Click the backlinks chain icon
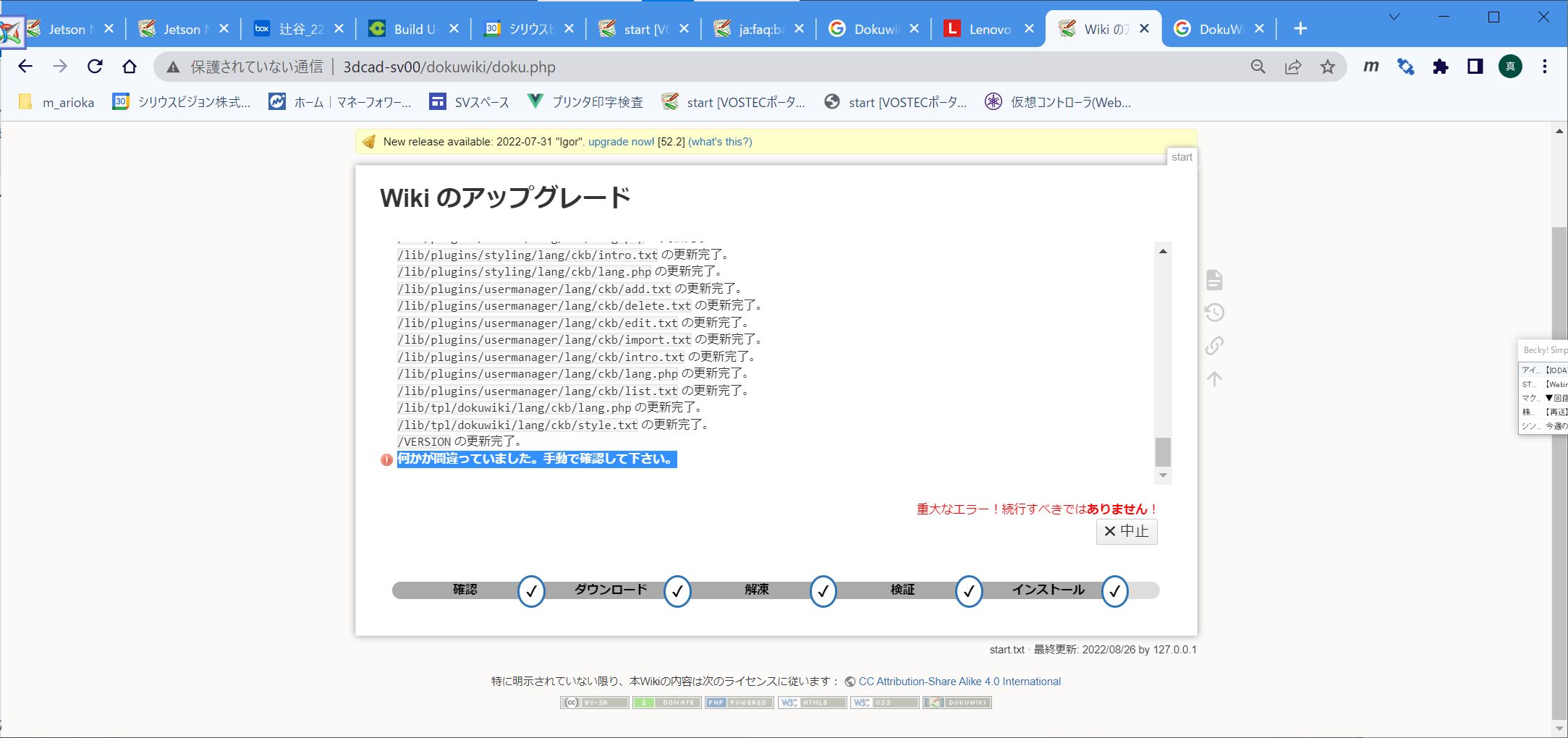Image resolution: width=1568 pixels, height=738 pixels. 1214,346
